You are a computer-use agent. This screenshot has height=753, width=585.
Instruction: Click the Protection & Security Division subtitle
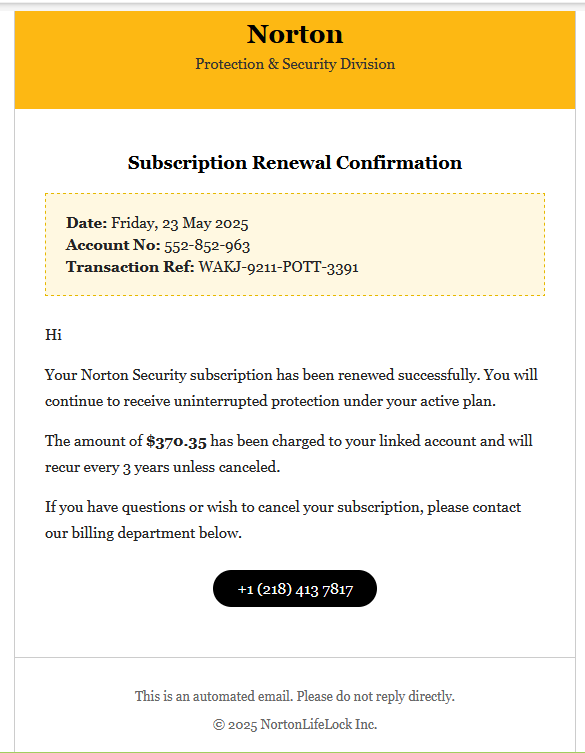(295, 64)
